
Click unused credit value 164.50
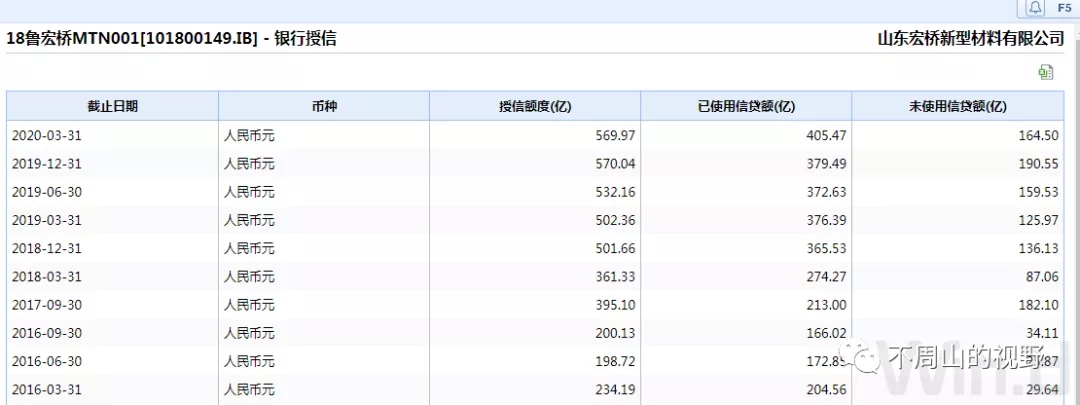tap(1038, 136)
